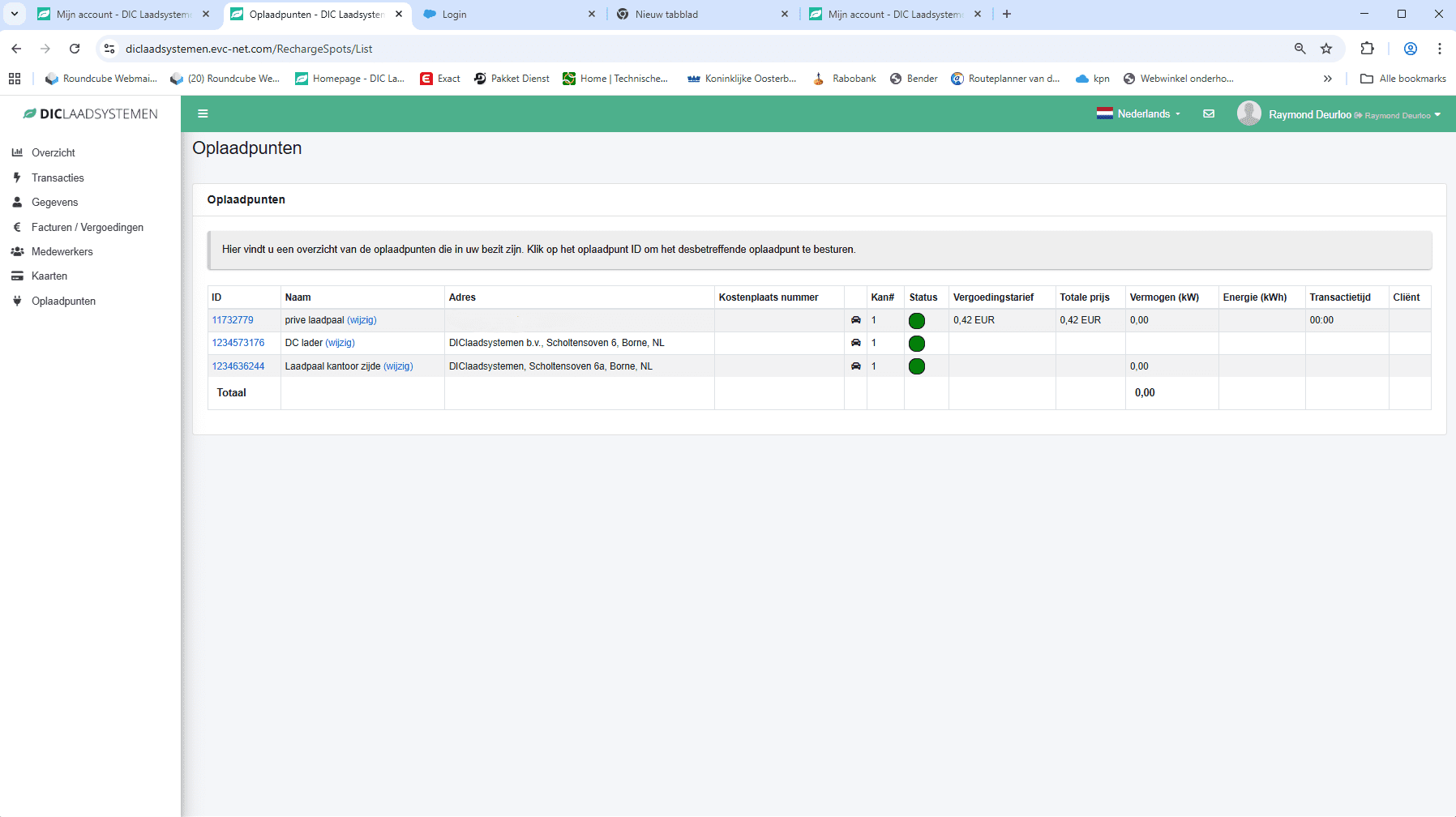1456x817 pixels.
Task: Click the Kaarten card icon
Action: [x=17, y=276]
